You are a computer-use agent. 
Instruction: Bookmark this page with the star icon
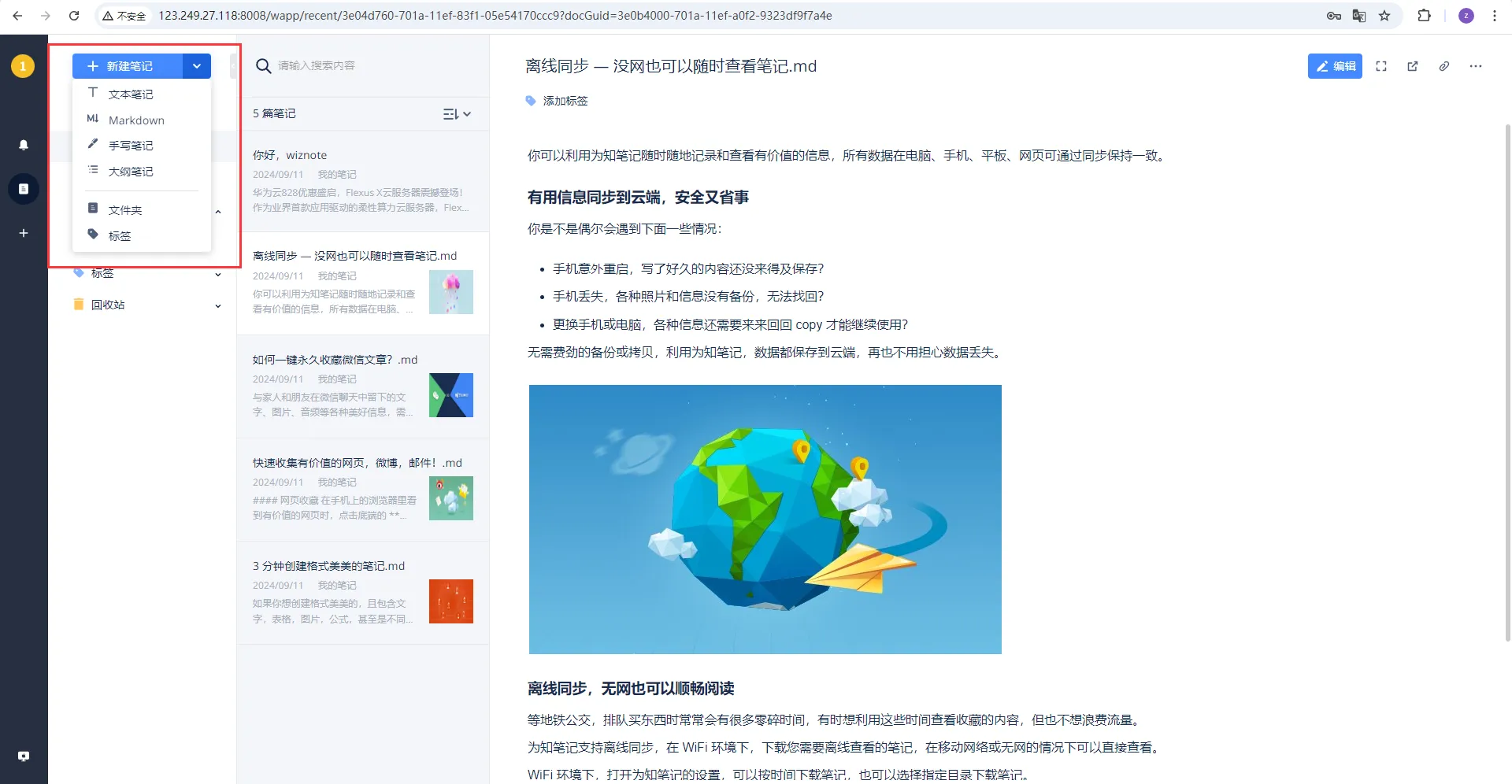pyautogui.click(x=1384, y=16)
